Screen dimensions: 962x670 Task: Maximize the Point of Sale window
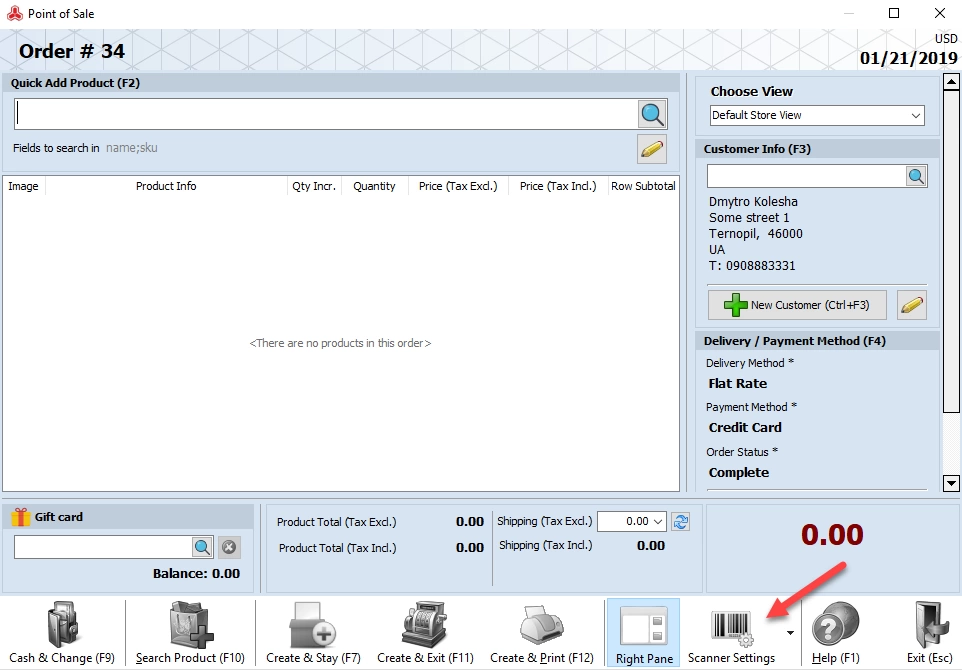[894, 13]
